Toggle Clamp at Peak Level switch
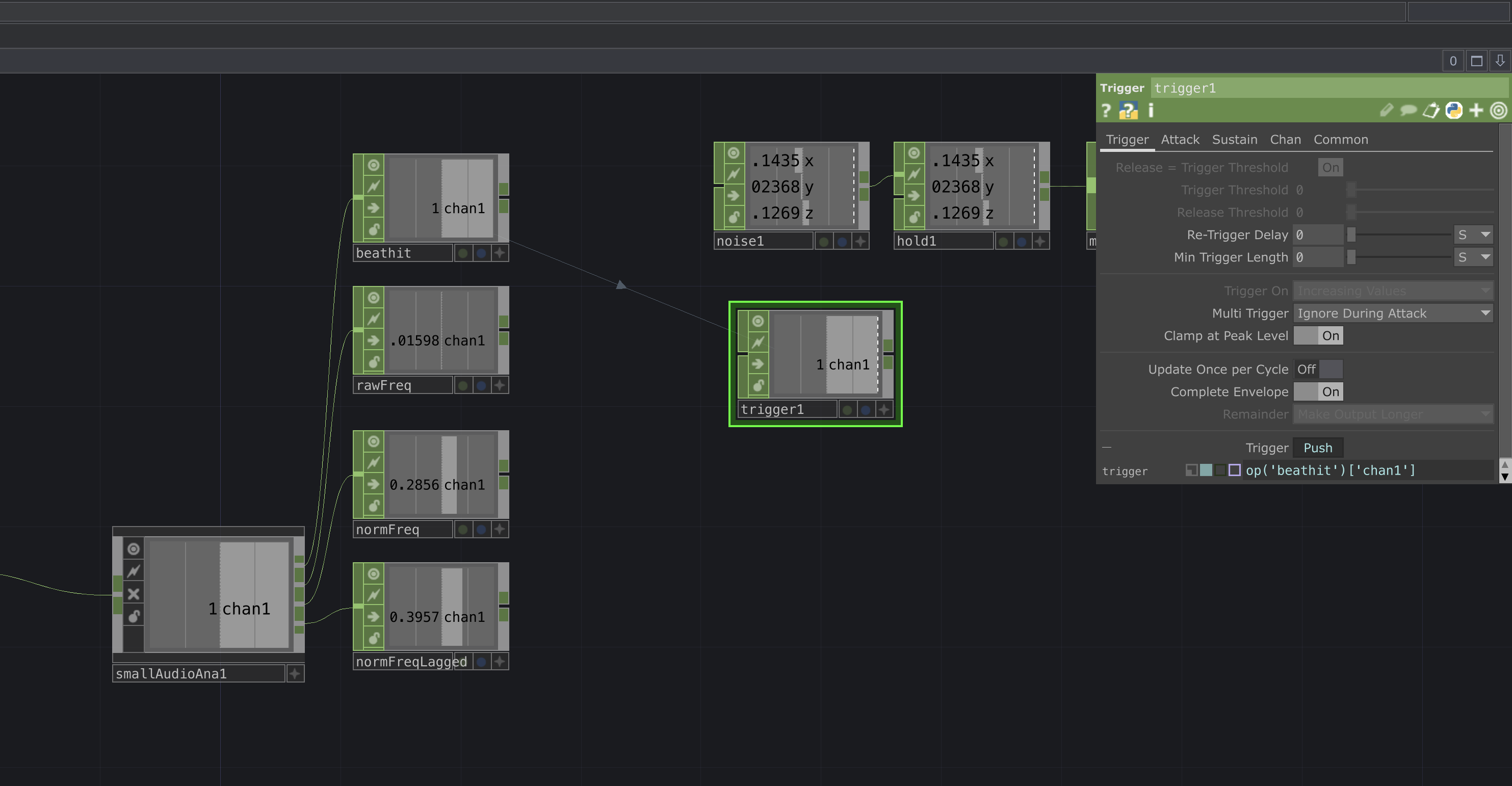This screenshot has width=1512, height=786. coord(1318,336)
